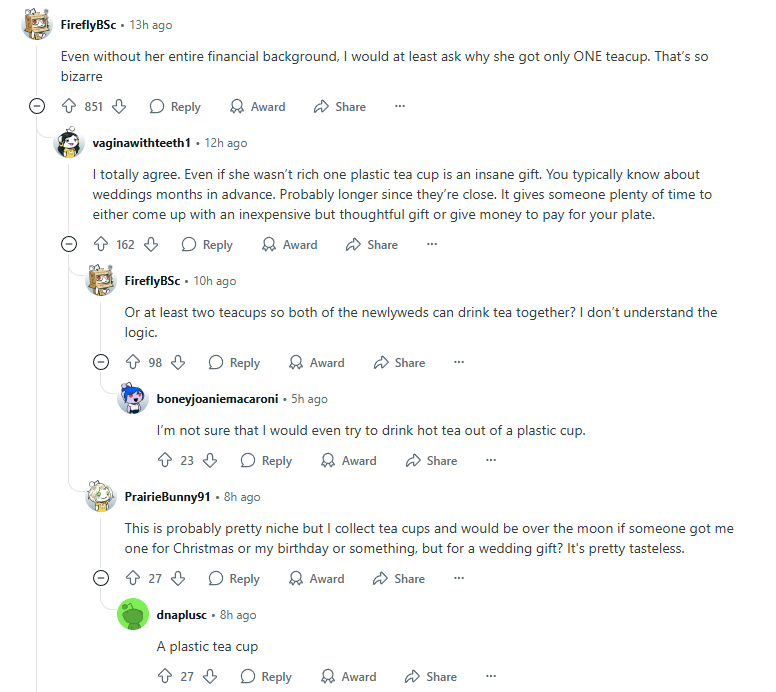Viewport: 776px width, 692px height.
Task: Upvote vaginawithteeth1's comment with 162 votes
Action: tap(101, 244)
